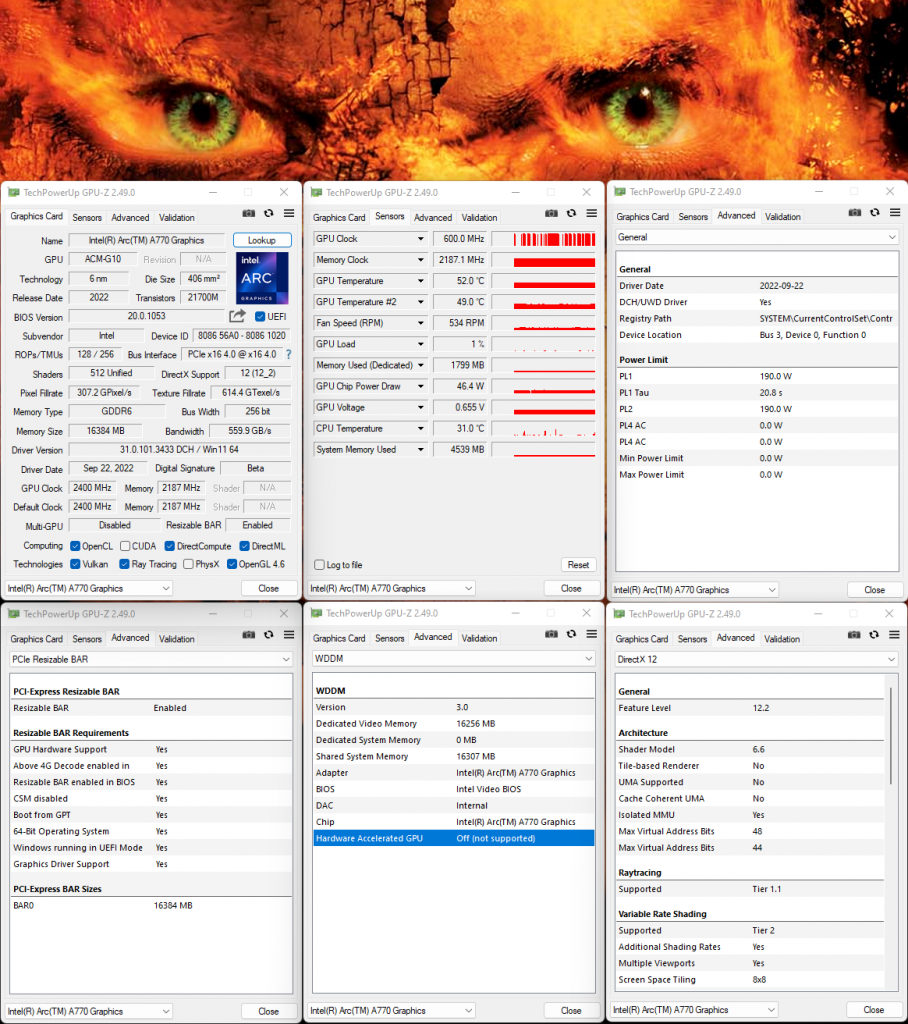Toggle the CUDA checkbox
908x1024 pixels.
125,546
